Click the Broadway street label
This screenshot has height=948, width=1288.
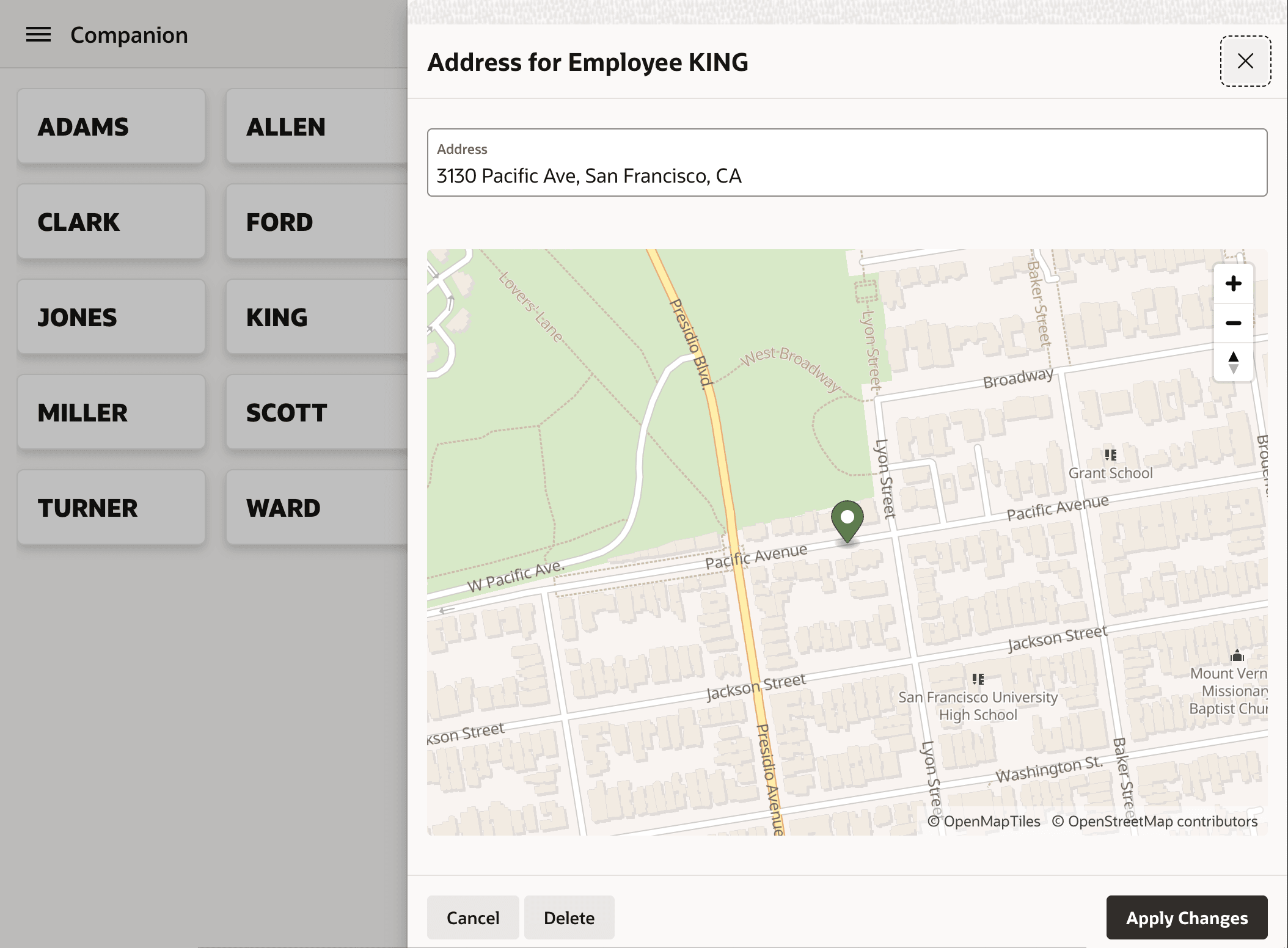(1018, 378)
